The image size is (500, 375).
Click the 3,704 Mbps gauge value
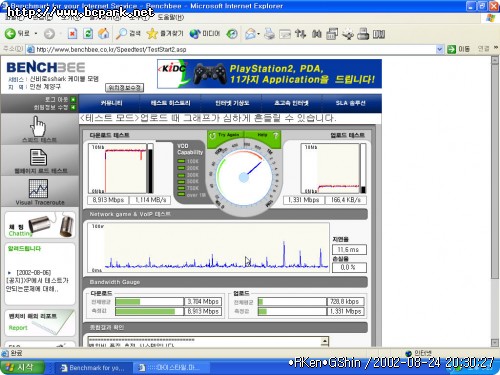click(x=203, y=302)
